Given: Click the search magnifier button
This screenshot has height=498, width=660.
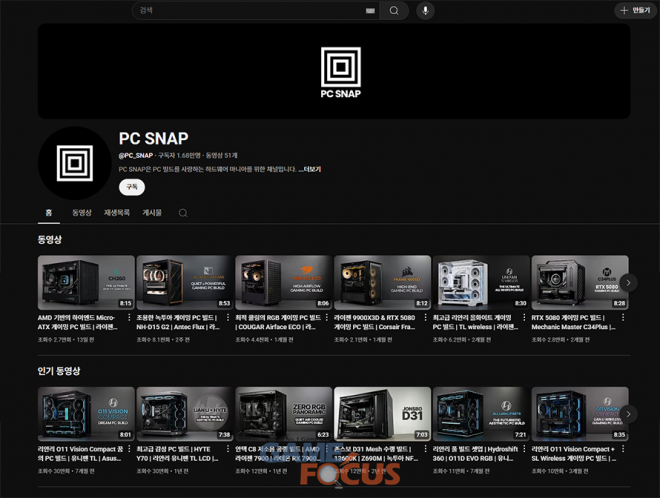Looking at the screenshot, I should pyautogui.click(x=394, y=11).
